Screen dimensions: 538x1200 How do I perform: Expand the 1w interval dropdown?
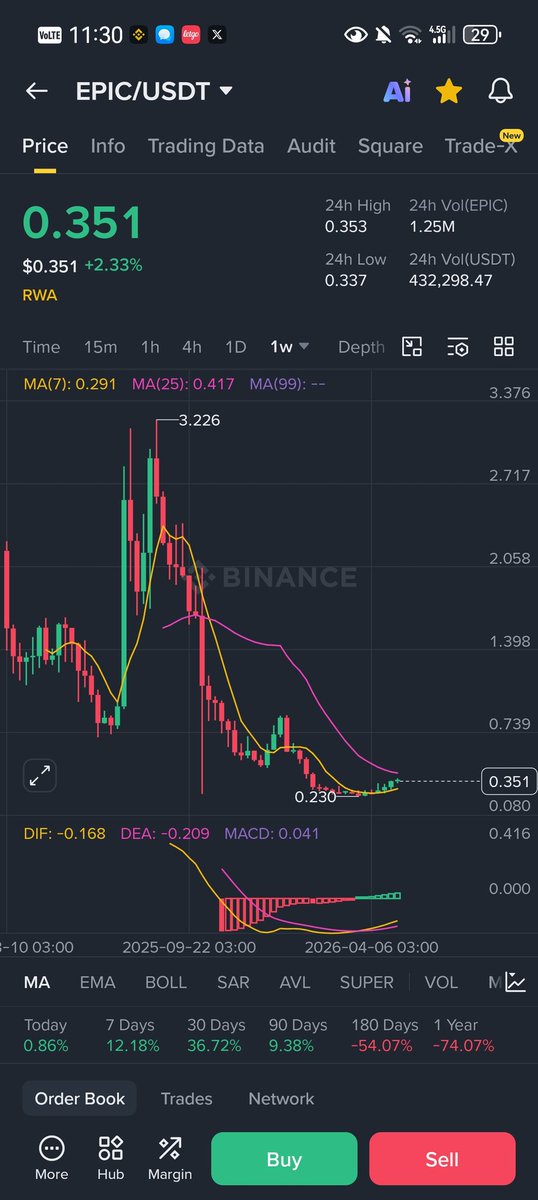pyautogui.click(x=289, y=347)
